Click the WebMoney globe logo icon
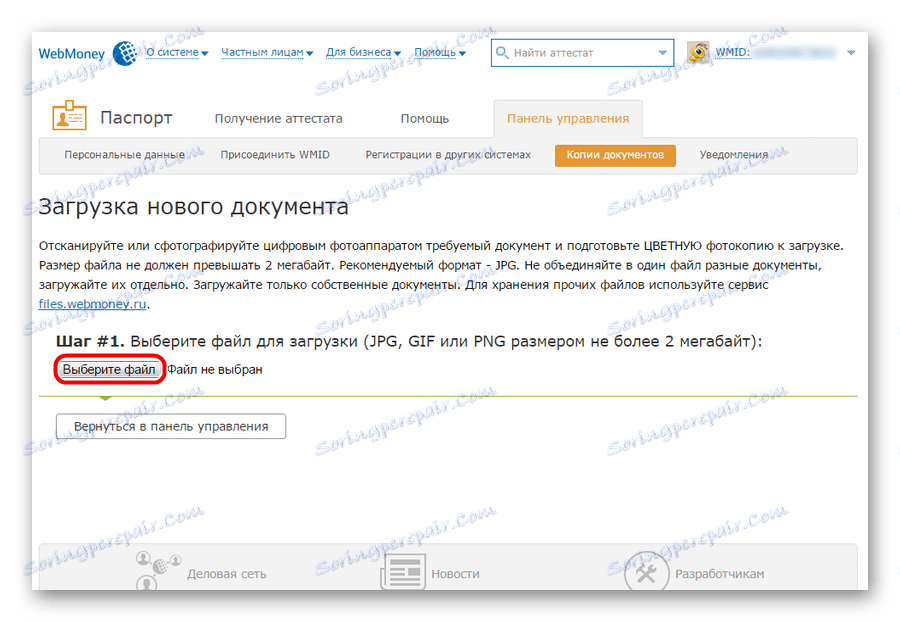The width and height of the screenshot is (900, 622). pos(125,53)
